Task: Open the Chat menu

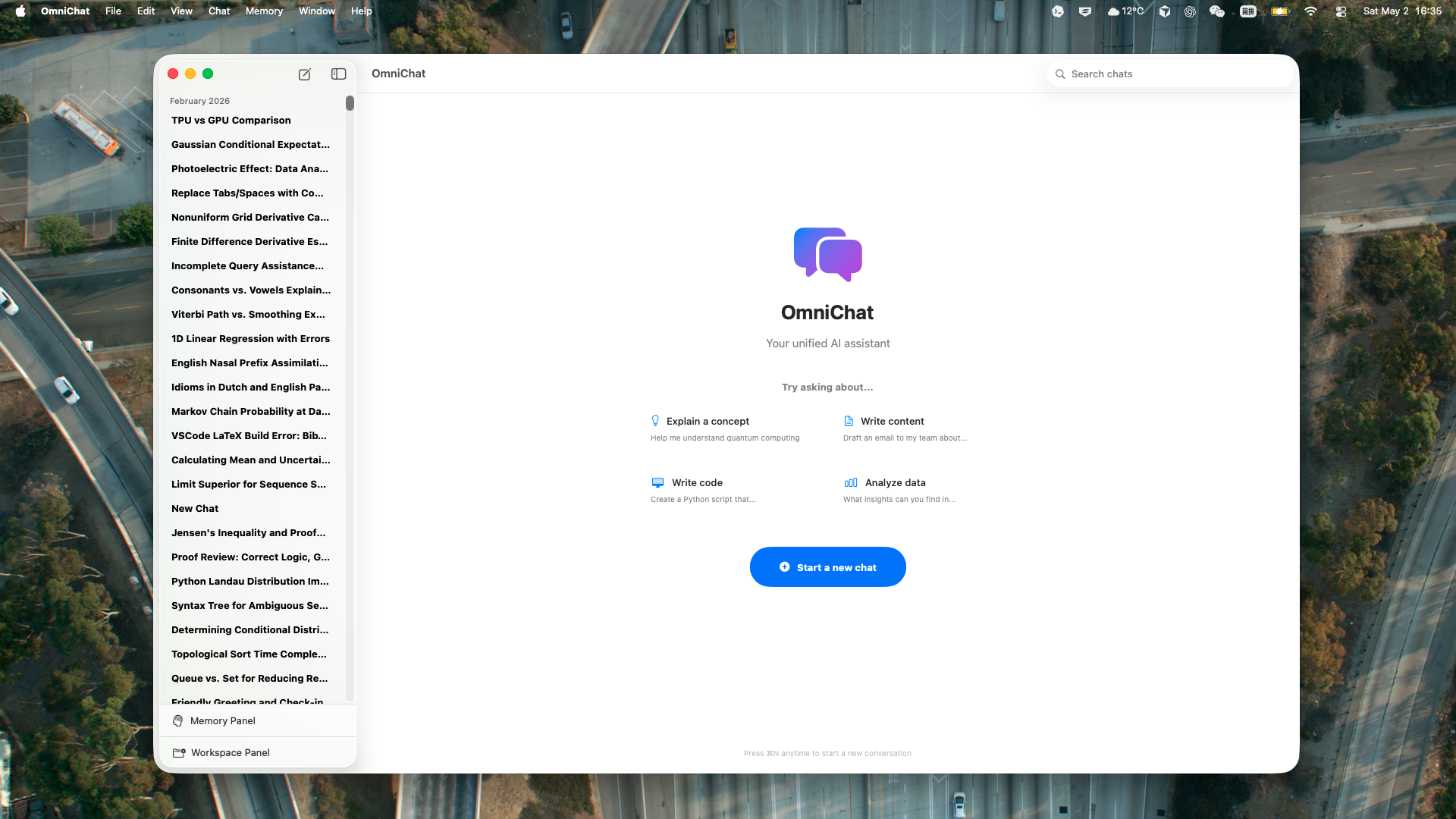Action: pyautogui.click(x=219, y=11)
